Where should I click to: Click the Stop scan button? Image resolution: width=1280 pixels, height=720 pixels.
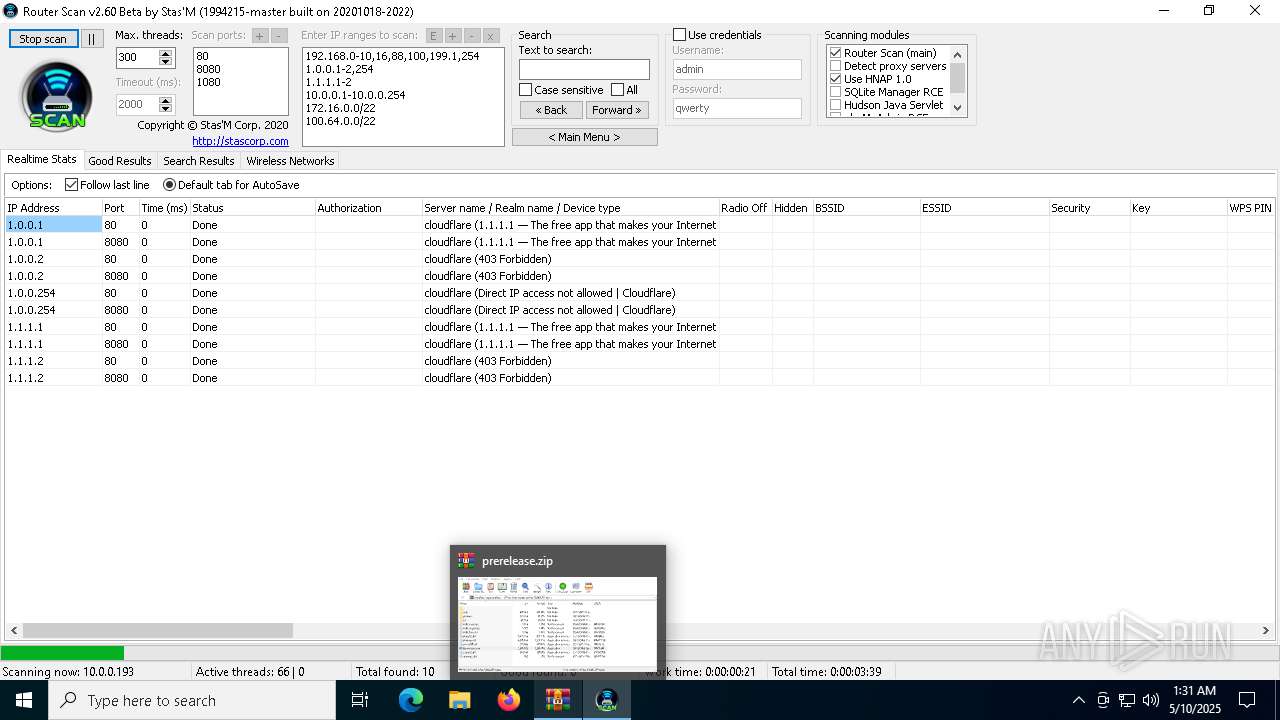point(43,39)
